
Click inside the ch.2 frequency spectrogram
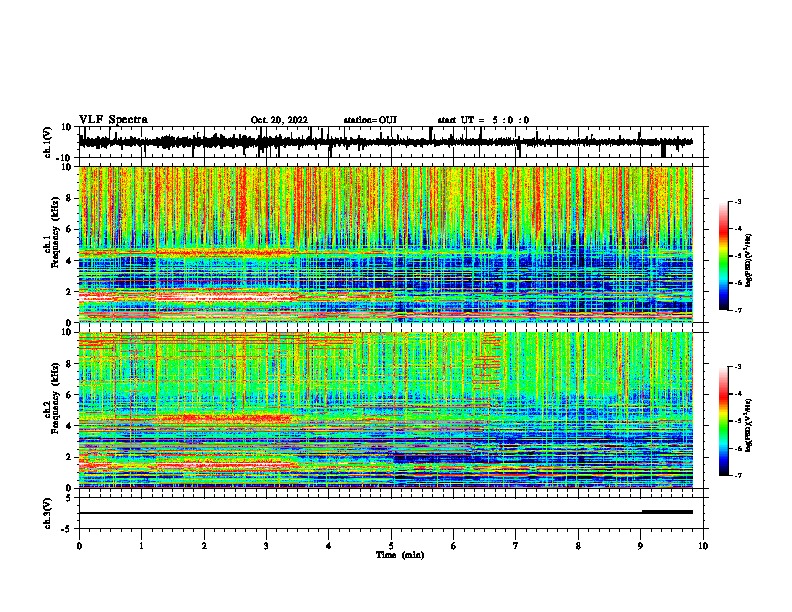(386, 410)
